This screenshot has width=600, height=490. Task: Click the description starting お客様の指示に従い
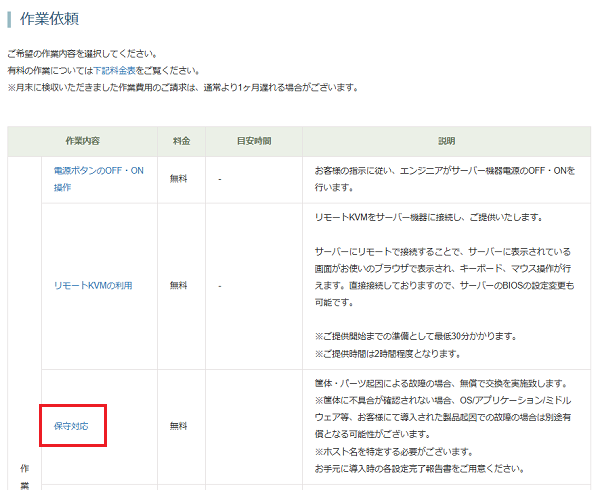click(x=445, y=179)
